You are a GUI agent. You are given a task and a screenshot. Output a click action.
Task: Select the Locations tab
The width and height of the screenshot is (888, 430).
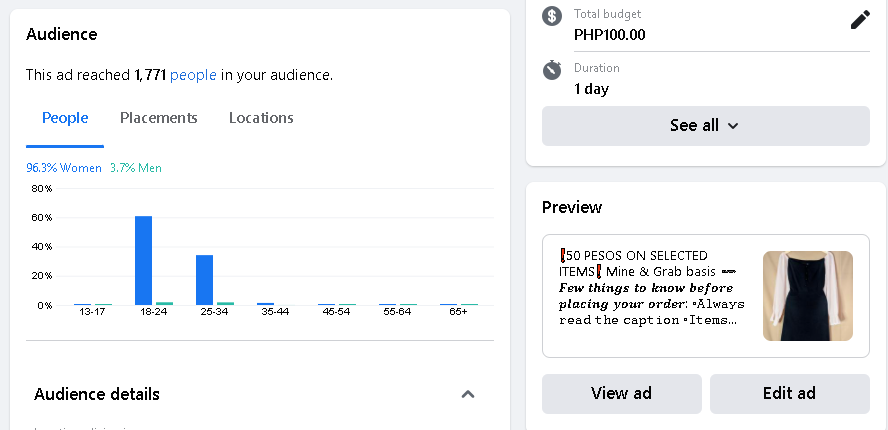(x=261, y=118)
